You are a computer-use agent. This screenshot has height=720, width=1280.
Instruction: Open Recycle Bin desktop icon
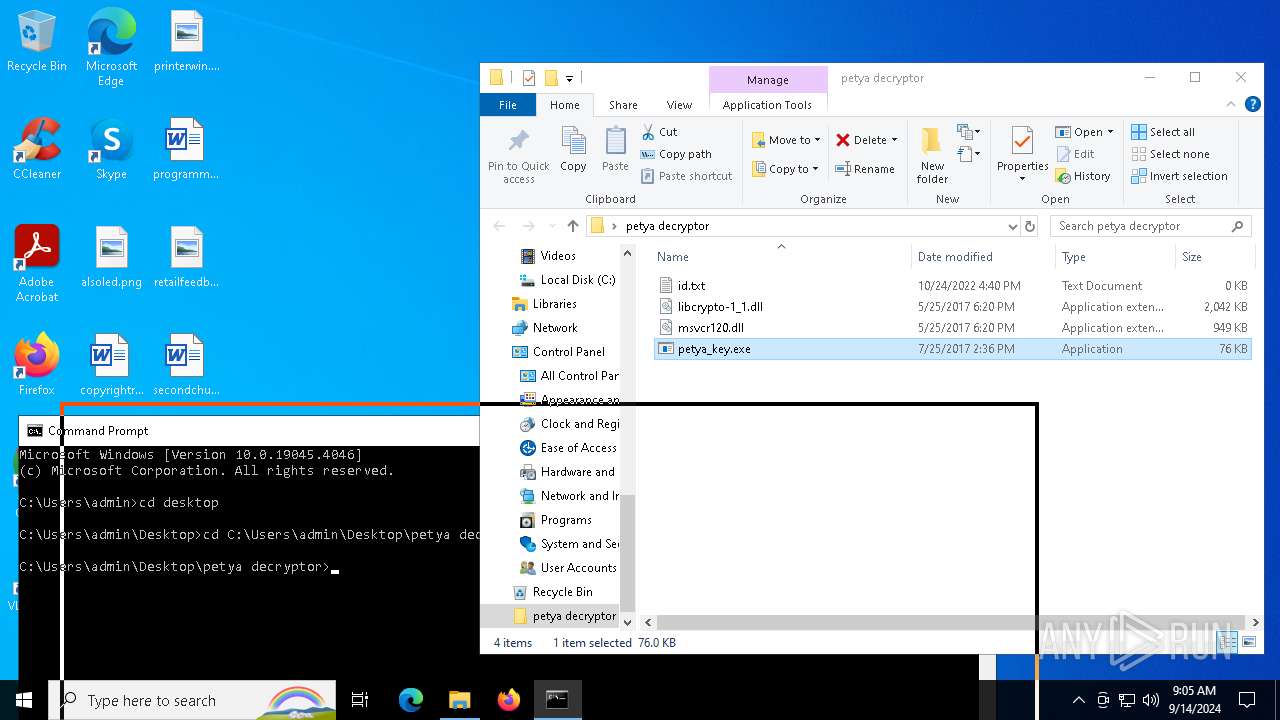(x=37, y=42)
